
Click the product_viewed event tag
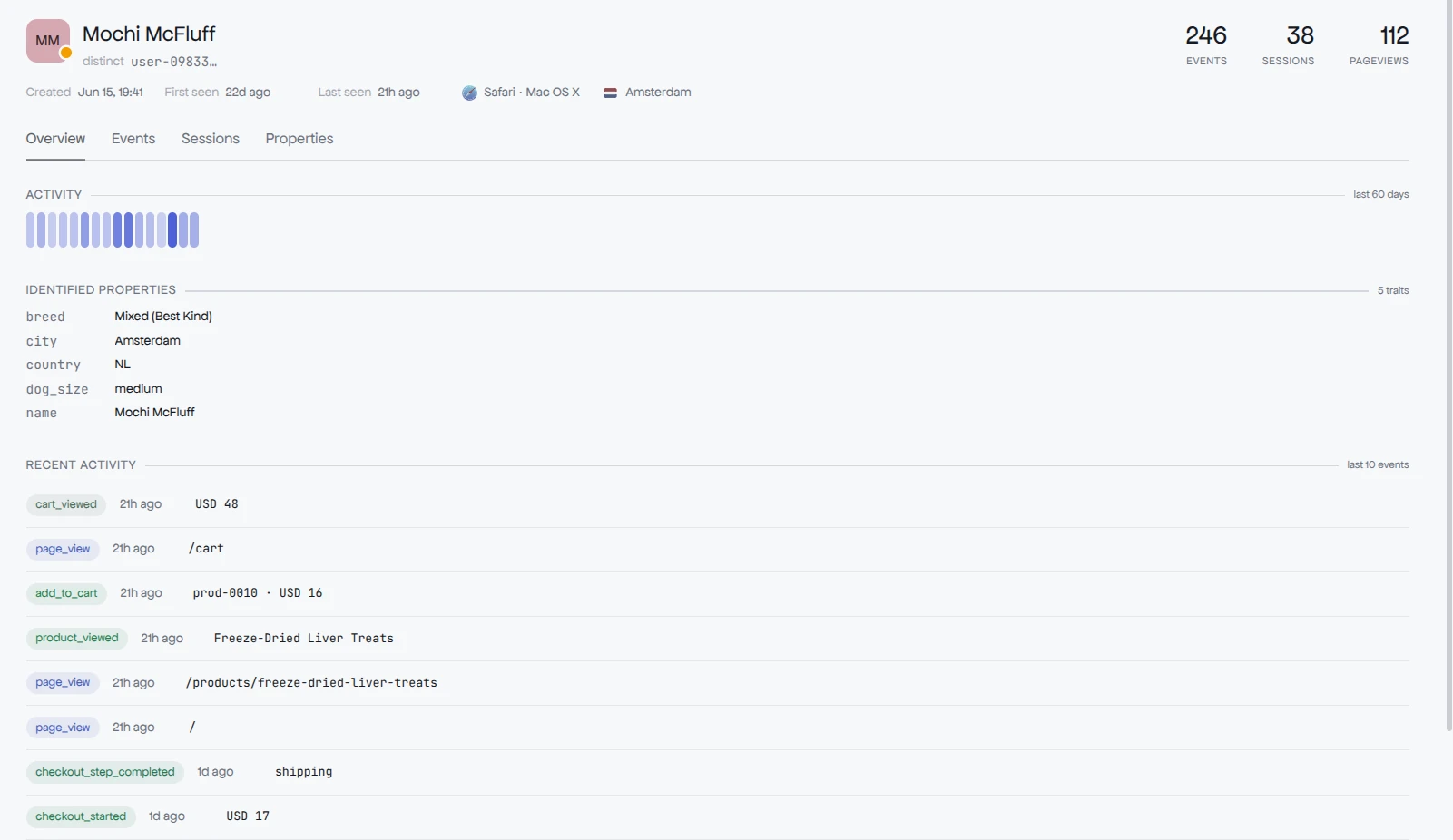click(x=77, y=638)
